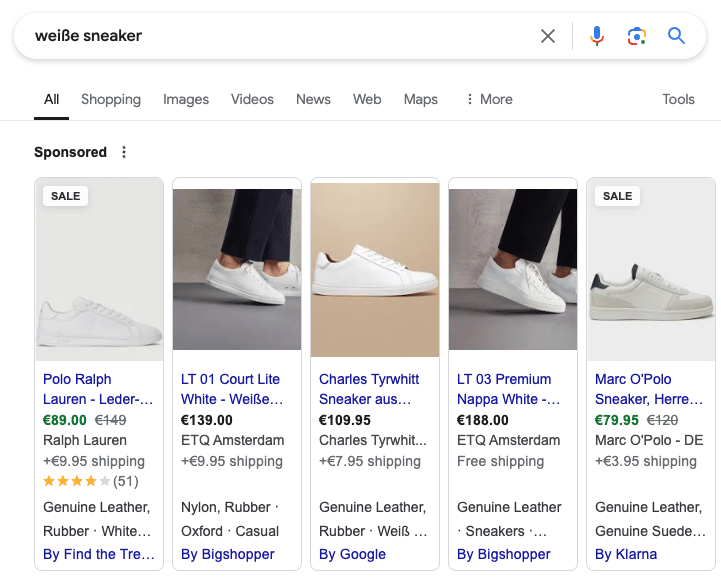Image resolution: width=721 pixels, height=580 pixels.
Task: Click the Marc O'Polo sneaker image
Action: coord(651,270)
